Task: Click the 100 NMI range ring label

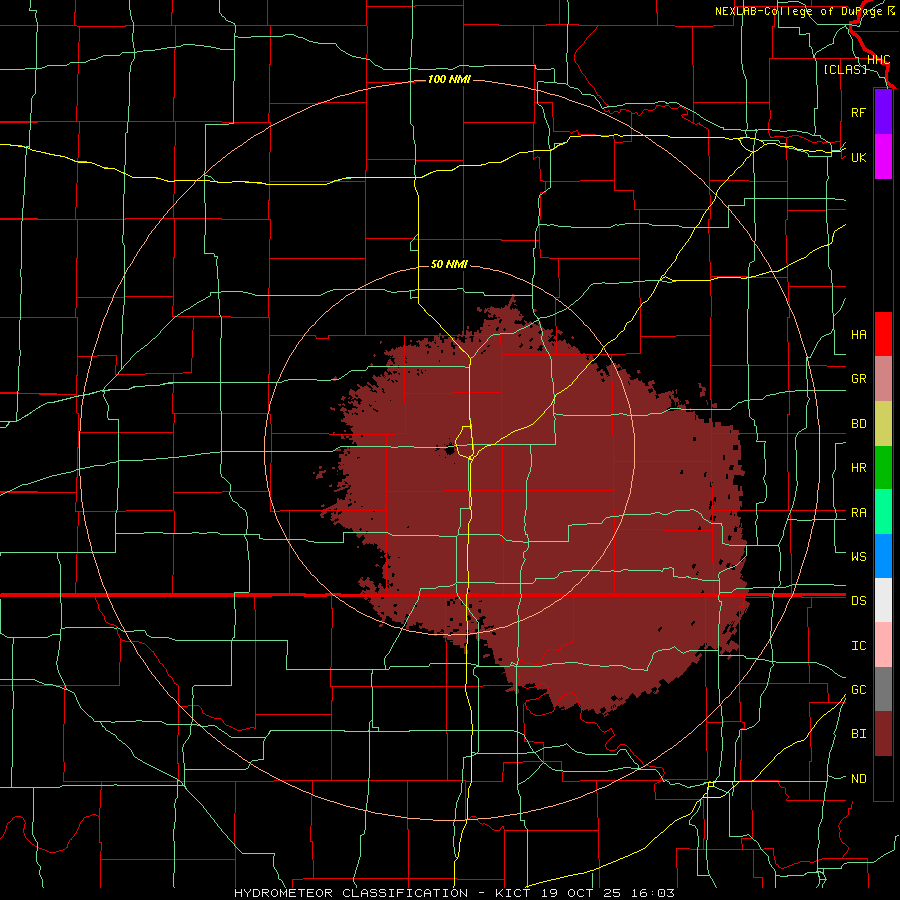Action: (449, 79)
